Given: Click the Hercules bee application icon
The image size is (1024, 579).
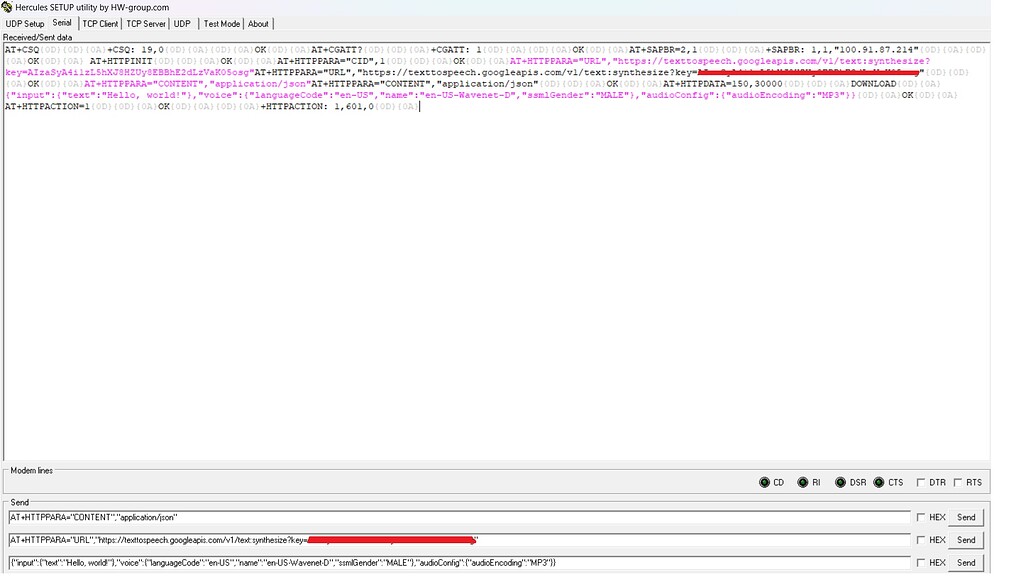Looking at the screenshot, I should coord(6,6).
